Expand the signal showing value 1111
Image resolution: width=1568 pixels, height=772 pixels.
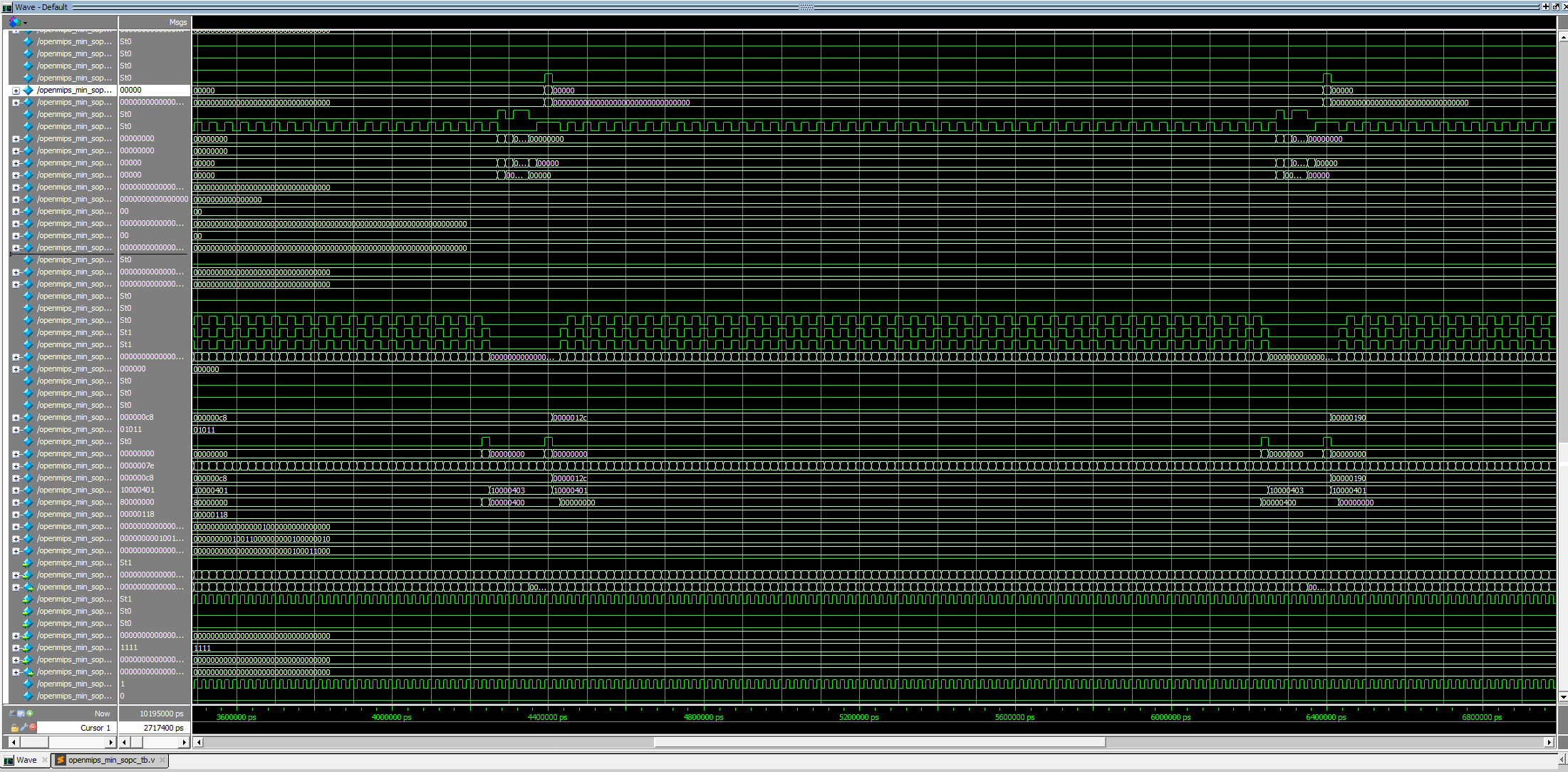16,648
